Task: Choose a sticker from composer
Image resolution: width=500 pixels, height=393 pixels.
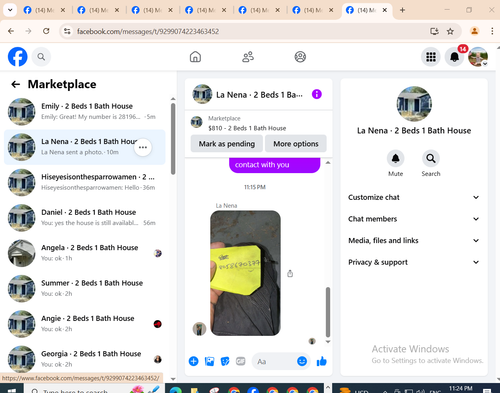Action: point(225,361)
